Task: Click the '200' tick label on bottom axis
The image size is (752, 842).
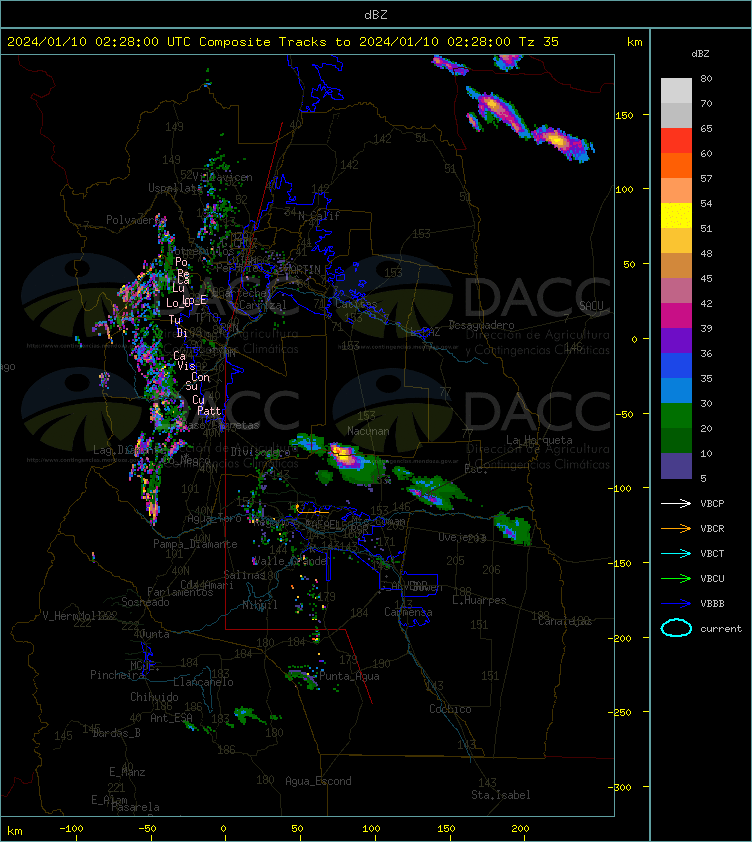Action: [520, 829]
